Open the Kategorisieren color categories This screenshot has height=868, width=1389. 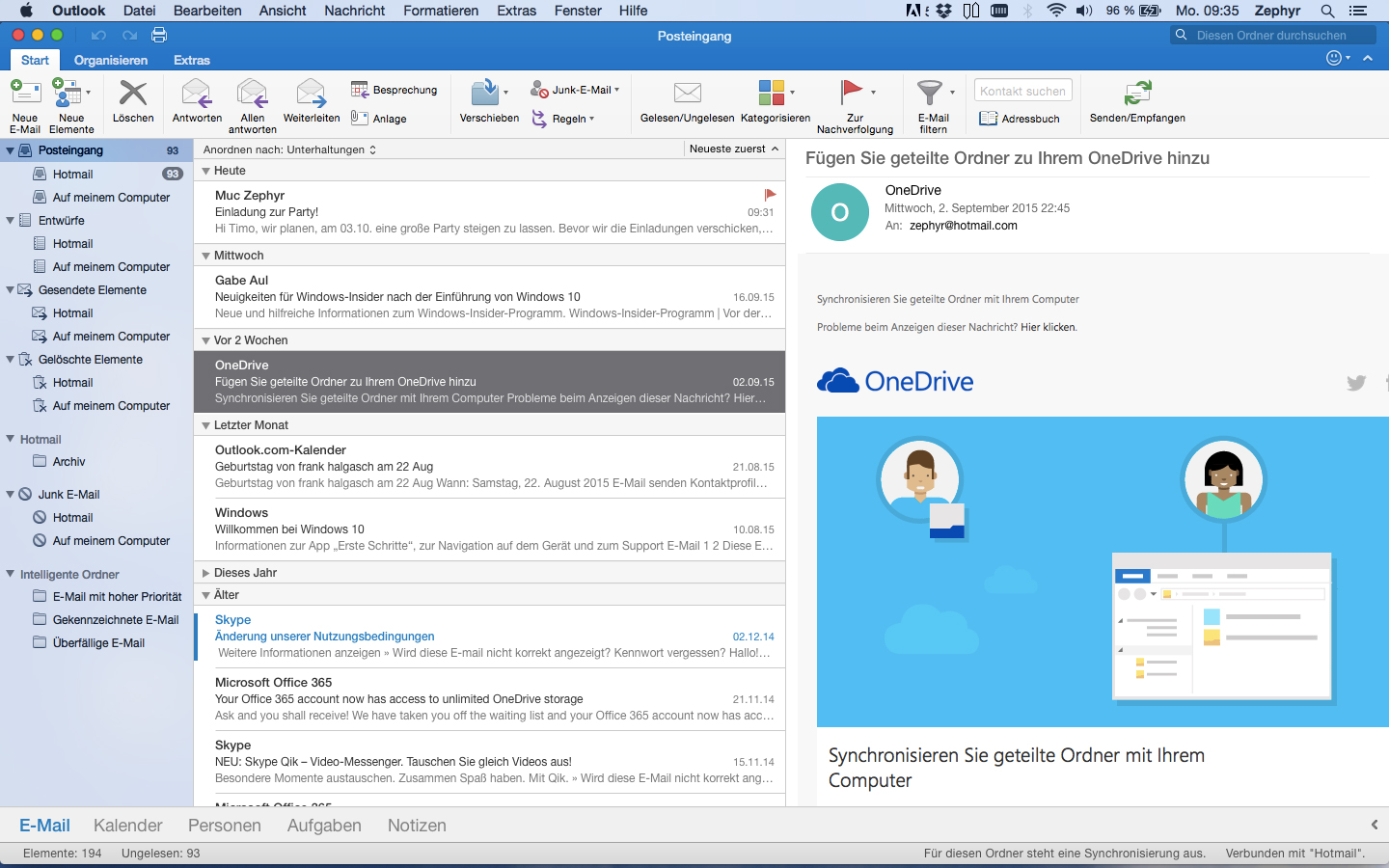[772, 95]
